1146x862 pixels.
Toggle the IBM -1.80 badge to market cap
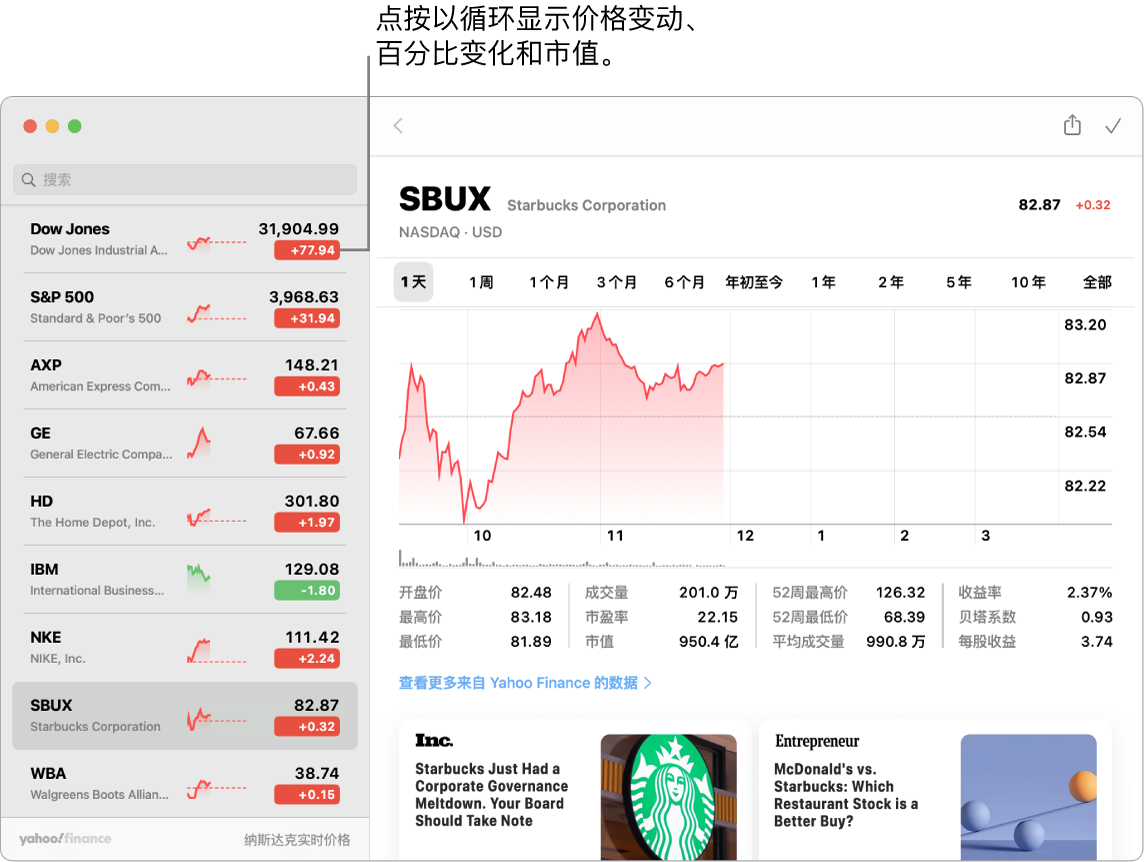306,591
